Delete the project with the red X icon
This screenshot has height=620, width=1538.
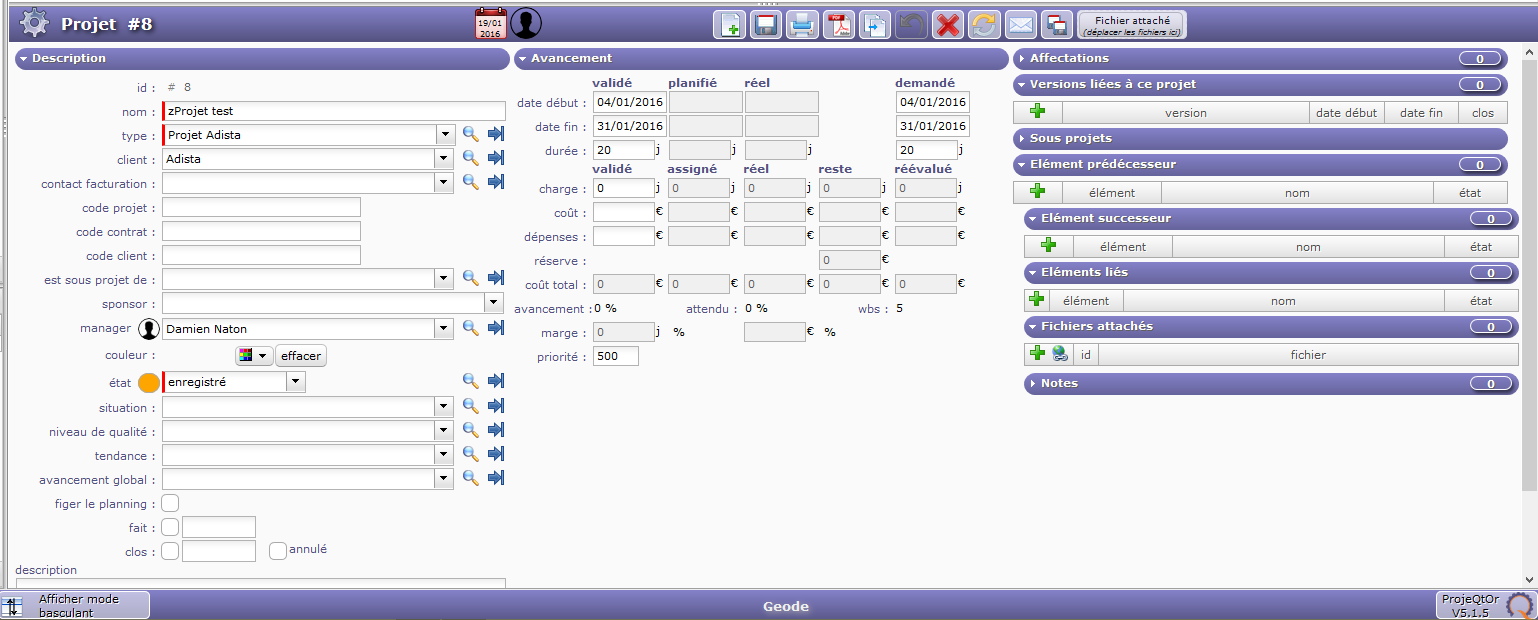[947, 24]
